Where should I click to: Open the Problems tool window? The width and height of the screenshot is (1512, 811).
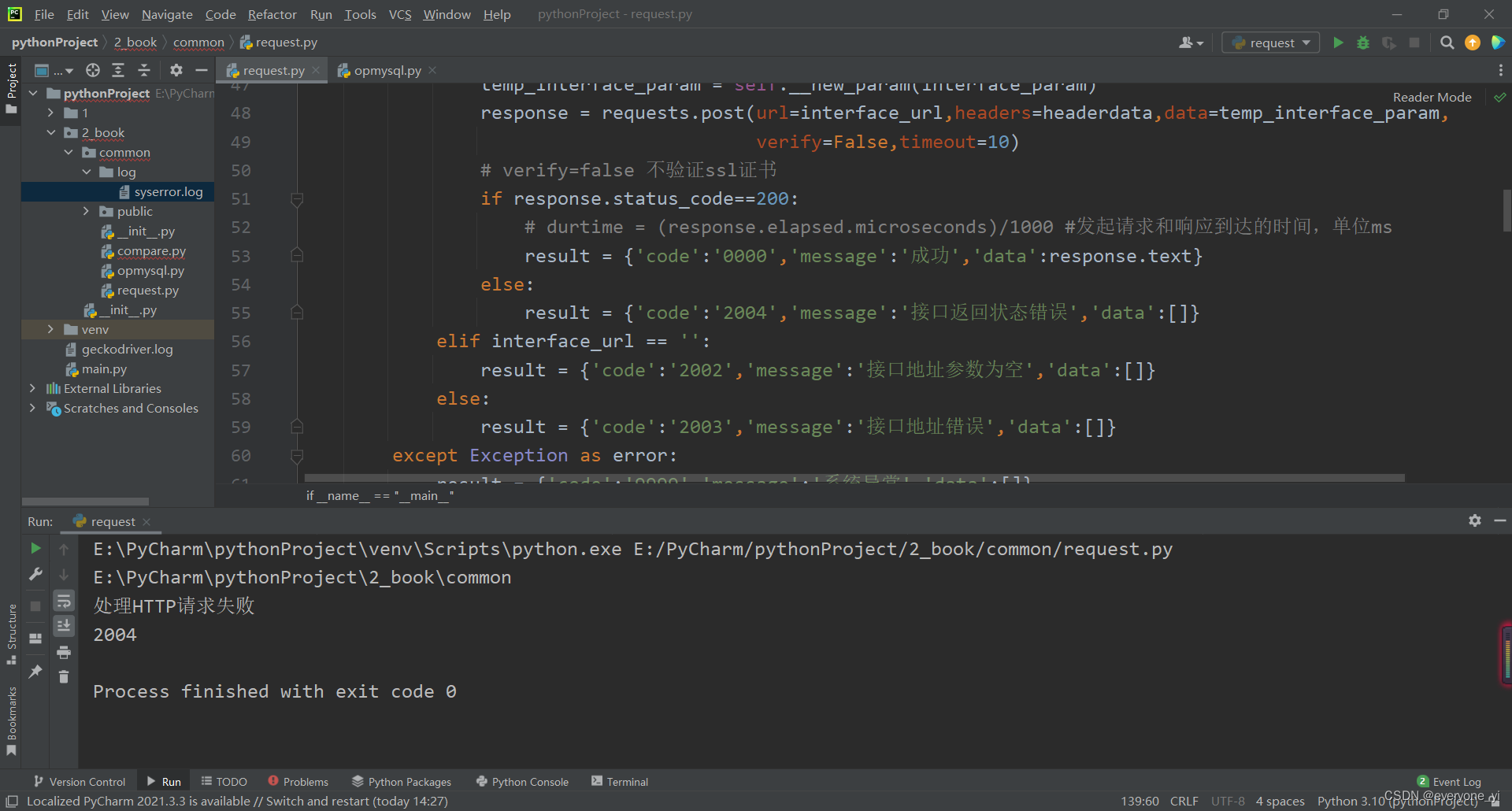298,781
